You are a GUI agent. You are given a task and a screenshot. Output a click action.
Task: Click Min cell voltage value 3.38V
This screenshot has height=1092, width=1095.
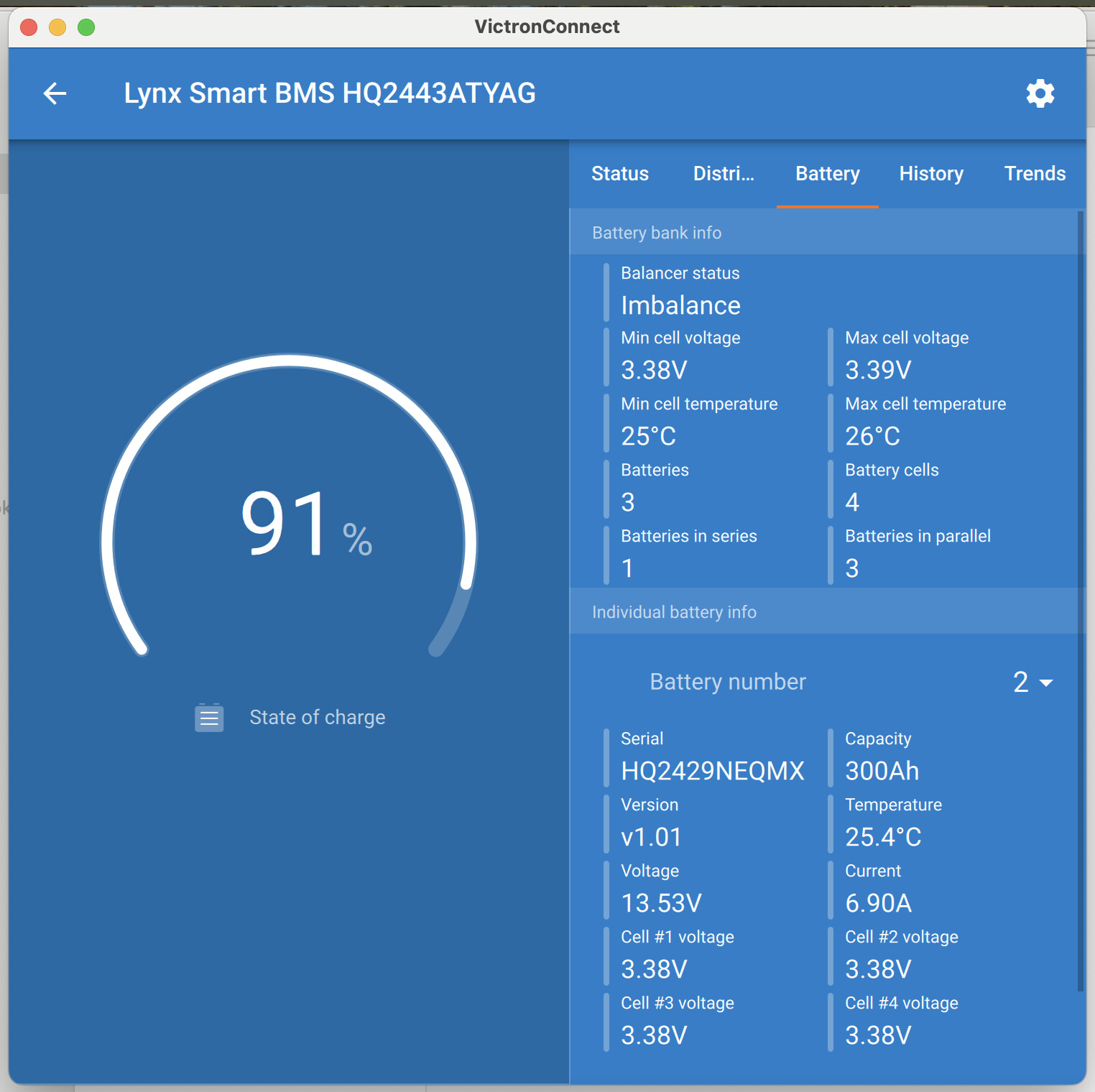coord(654,370)
